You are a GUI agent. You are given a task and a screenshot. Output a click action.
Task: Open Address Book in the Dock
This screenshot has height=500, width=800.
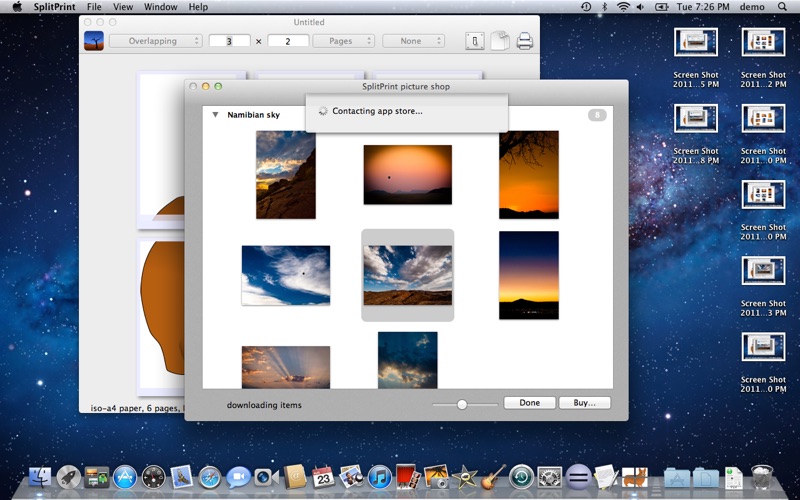point(295,478)
